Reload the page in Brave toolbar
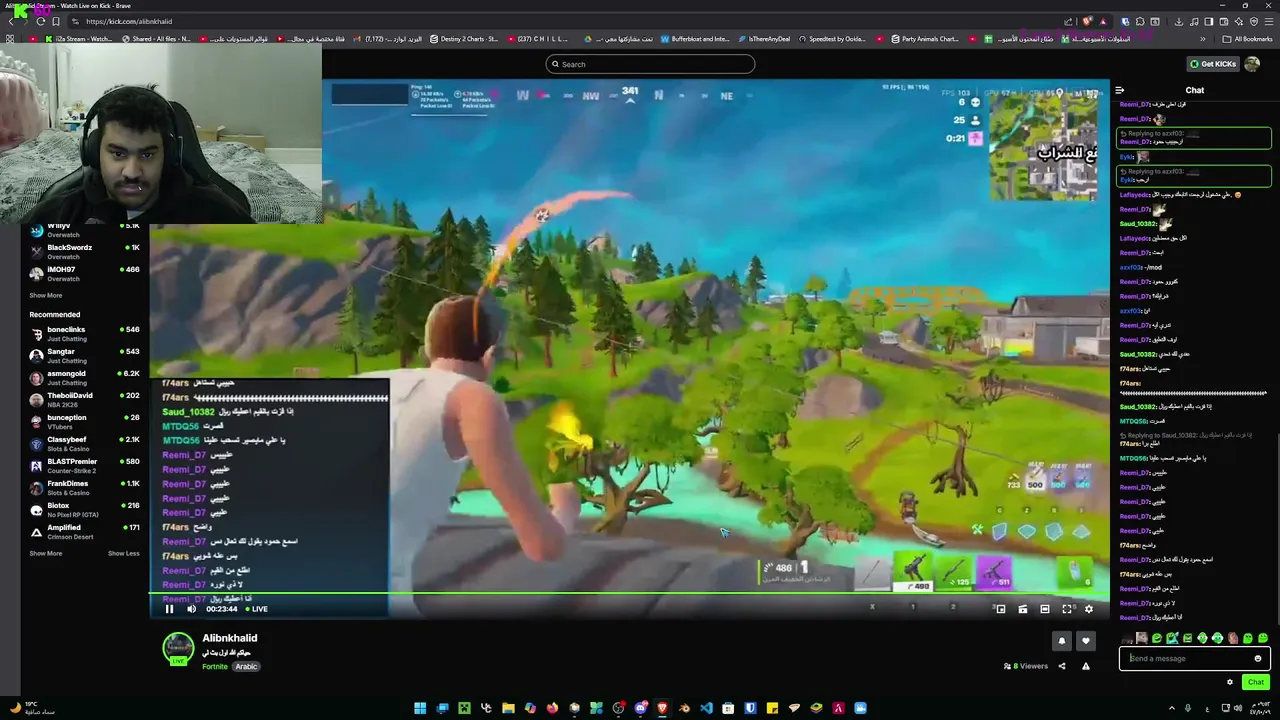Viewport: 1280px width, 720px height. point(40,21)
